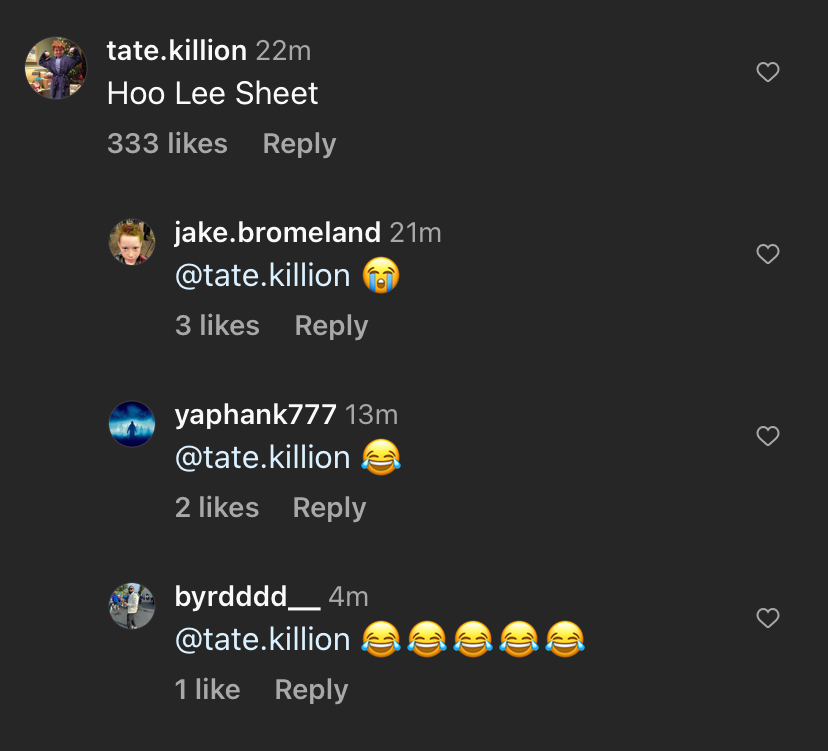828x751 pixels.
Task: Reply to yaphank777's comment
Action: 329,508
